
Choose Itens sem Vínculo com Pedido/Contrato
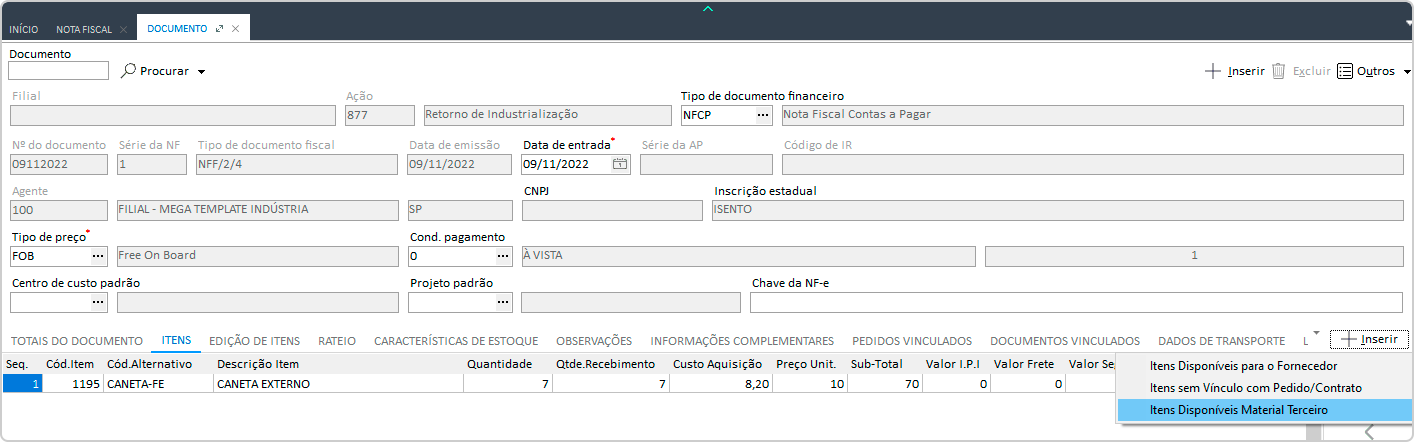click(1255, 388)
